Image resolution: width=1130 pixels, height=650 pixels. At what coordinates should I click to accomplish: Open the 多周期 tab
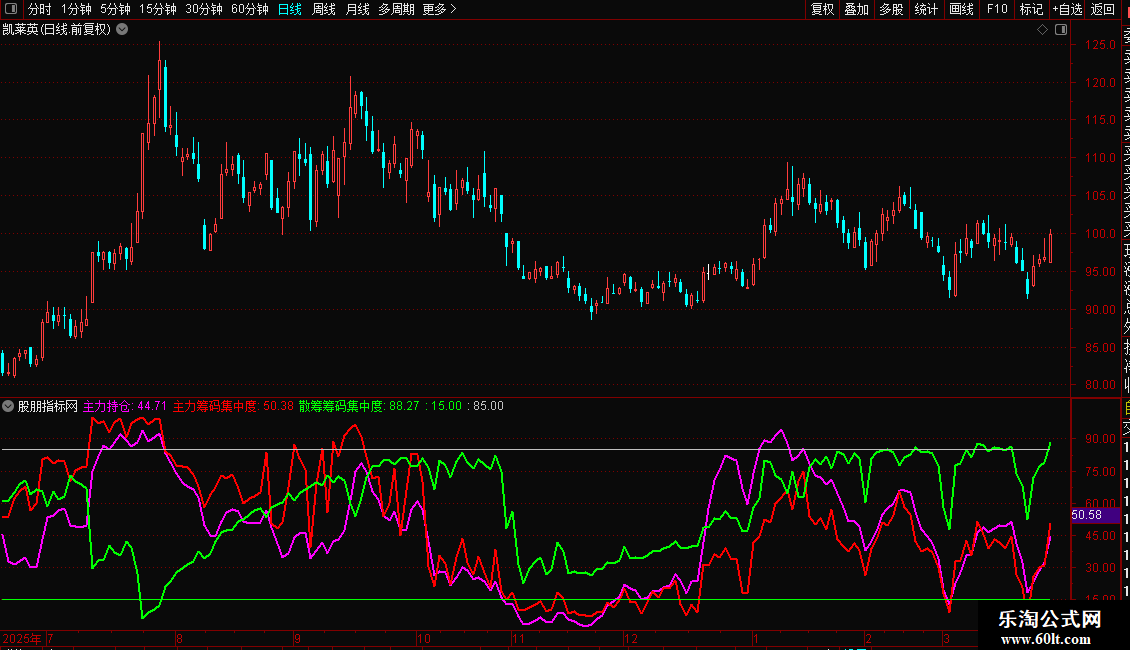click(396, 9)
